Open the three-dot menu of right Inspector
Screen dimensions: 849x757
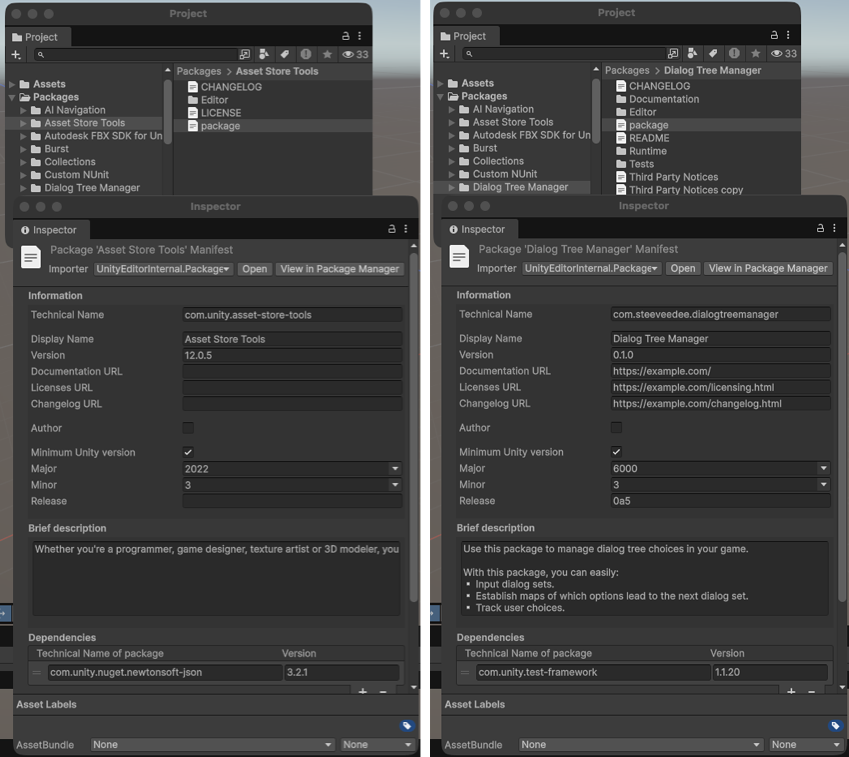pos(834,229)
